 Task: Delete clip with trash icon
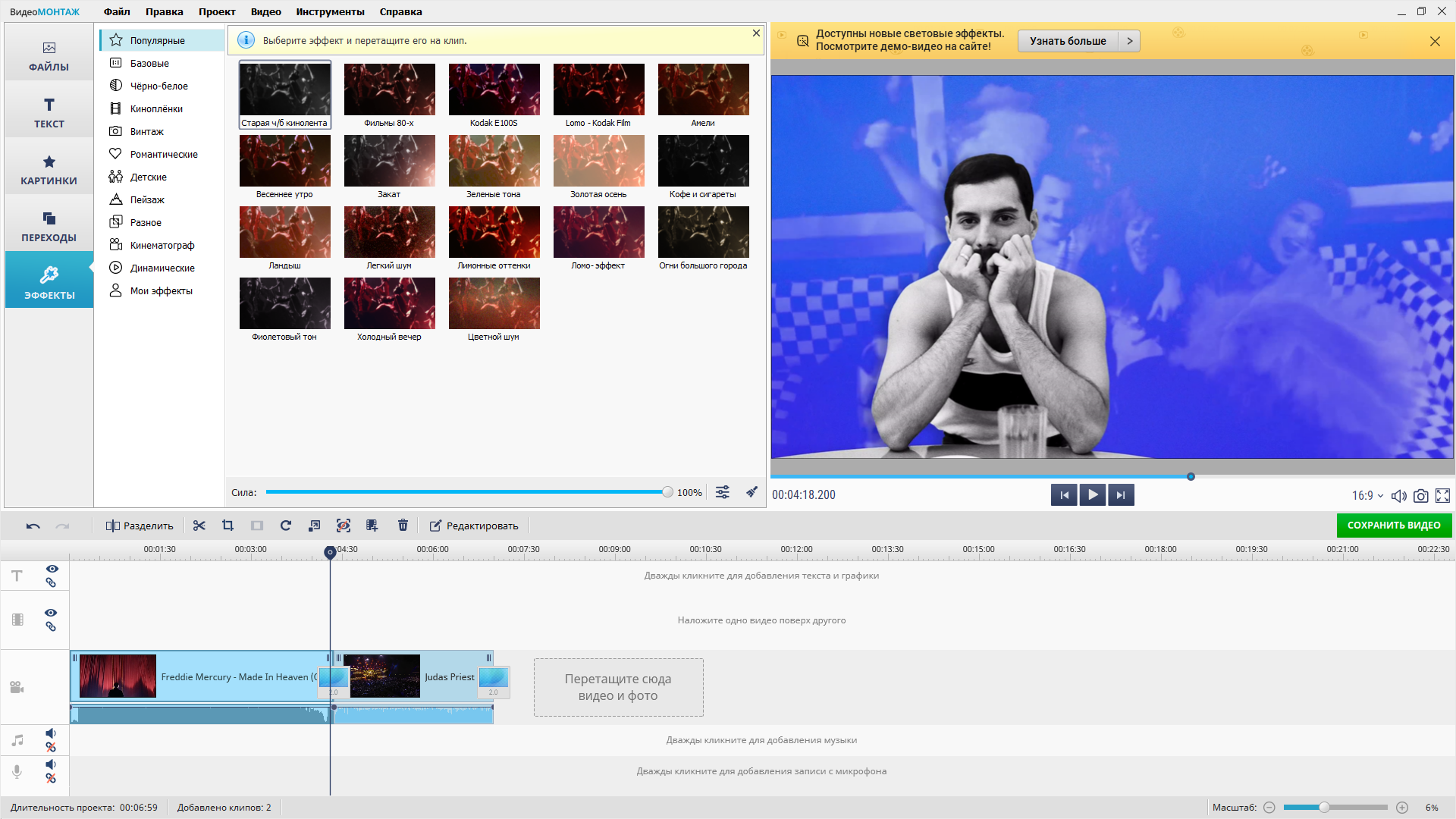403,526
